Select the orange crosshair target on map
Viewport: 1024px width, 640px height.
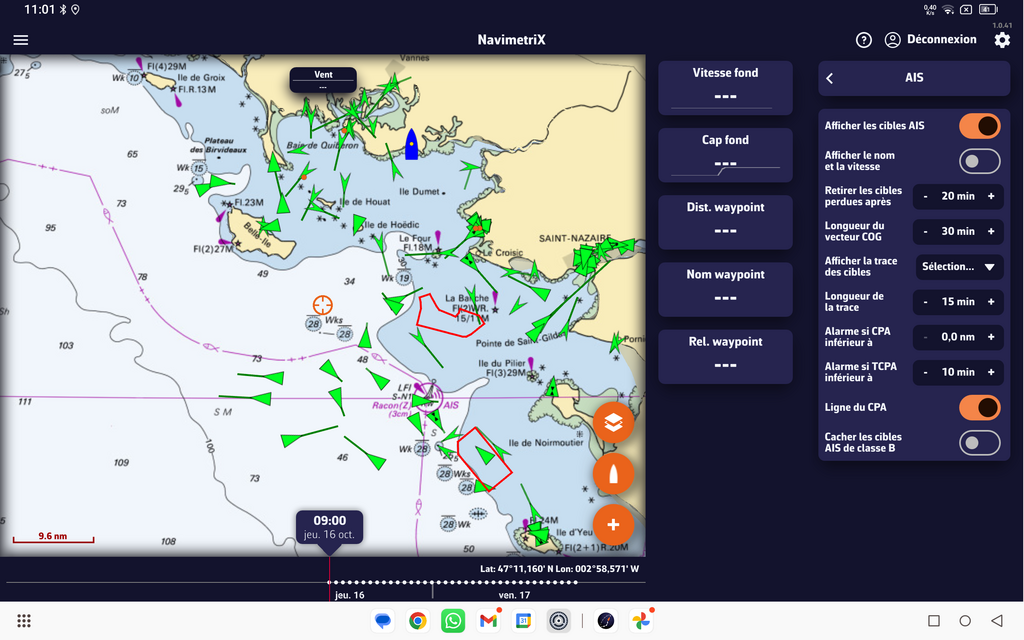[x=323, y=304]
